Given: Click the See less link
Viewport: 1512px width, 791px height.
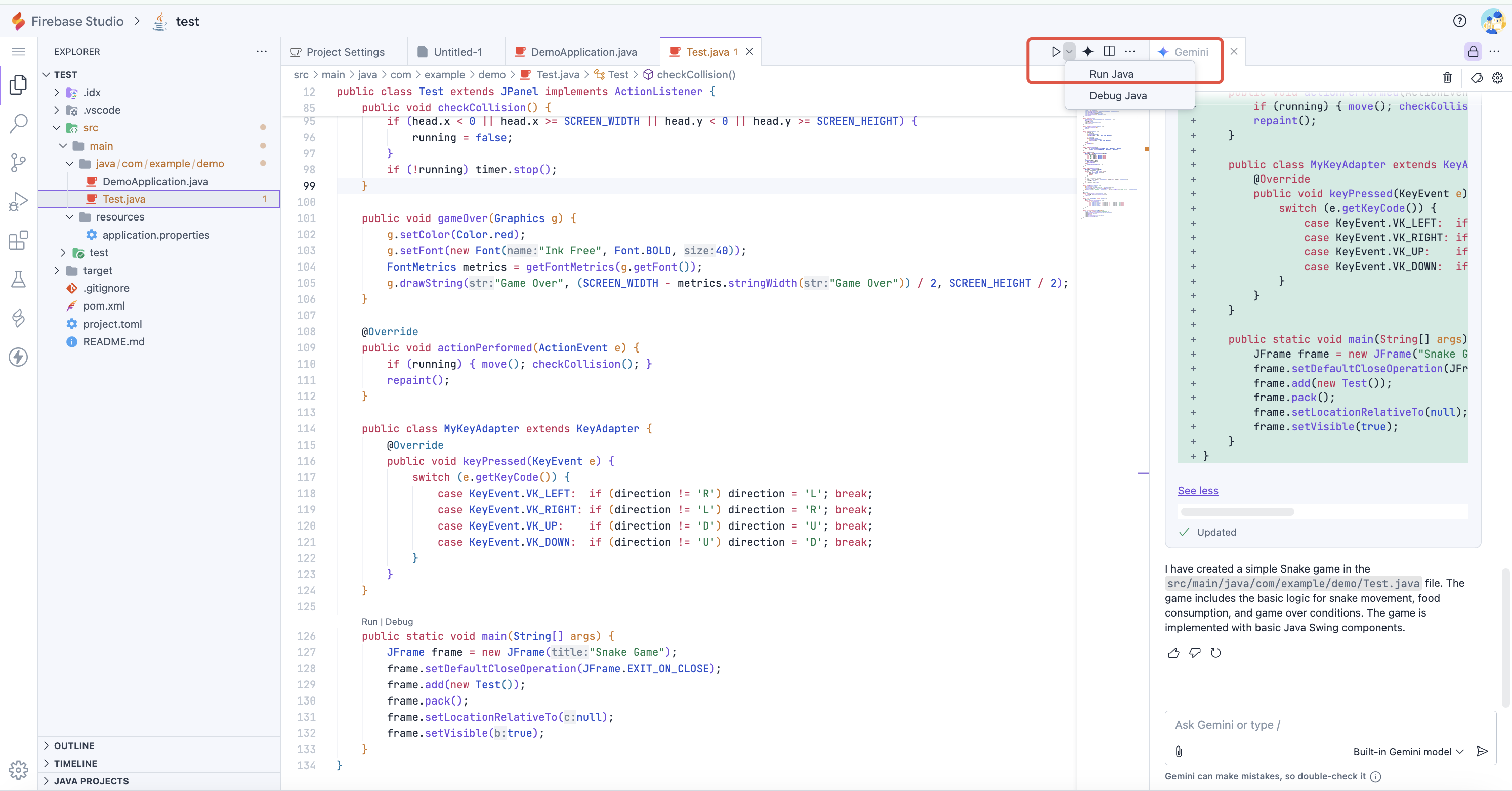Looking at the screenshot, I should [1197, 490].
